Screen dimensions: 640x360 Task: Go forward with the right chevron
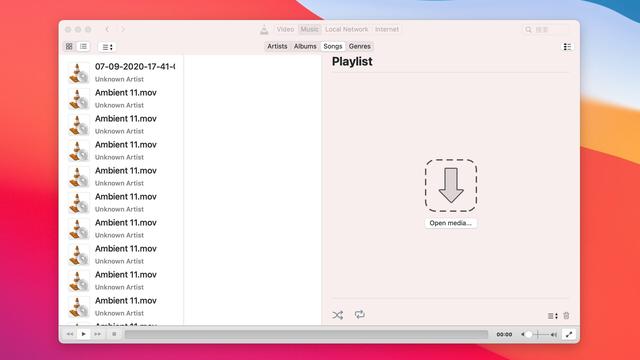[x=123, y=29]
